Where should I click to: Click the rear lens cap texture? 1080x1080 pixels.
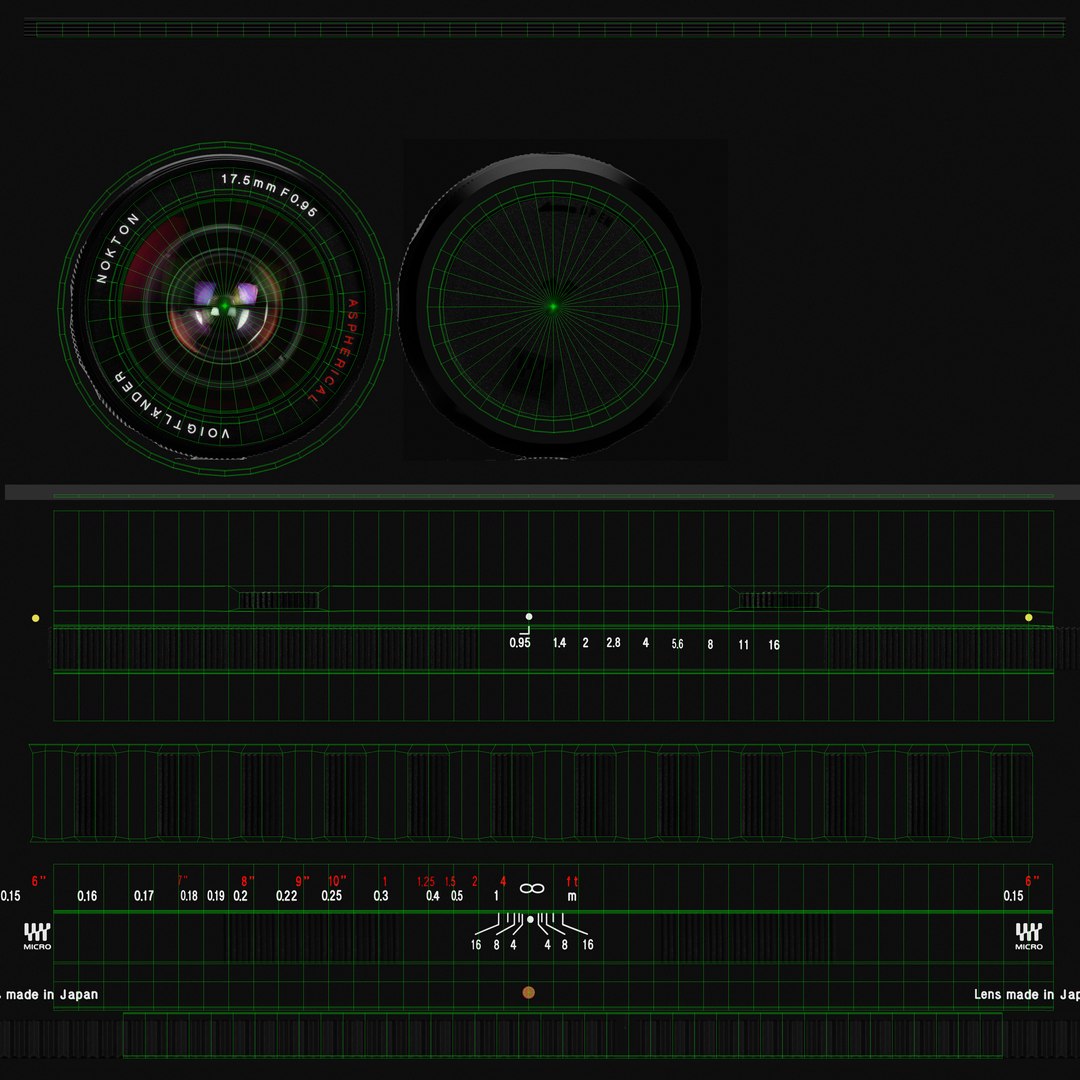(552, 307)
